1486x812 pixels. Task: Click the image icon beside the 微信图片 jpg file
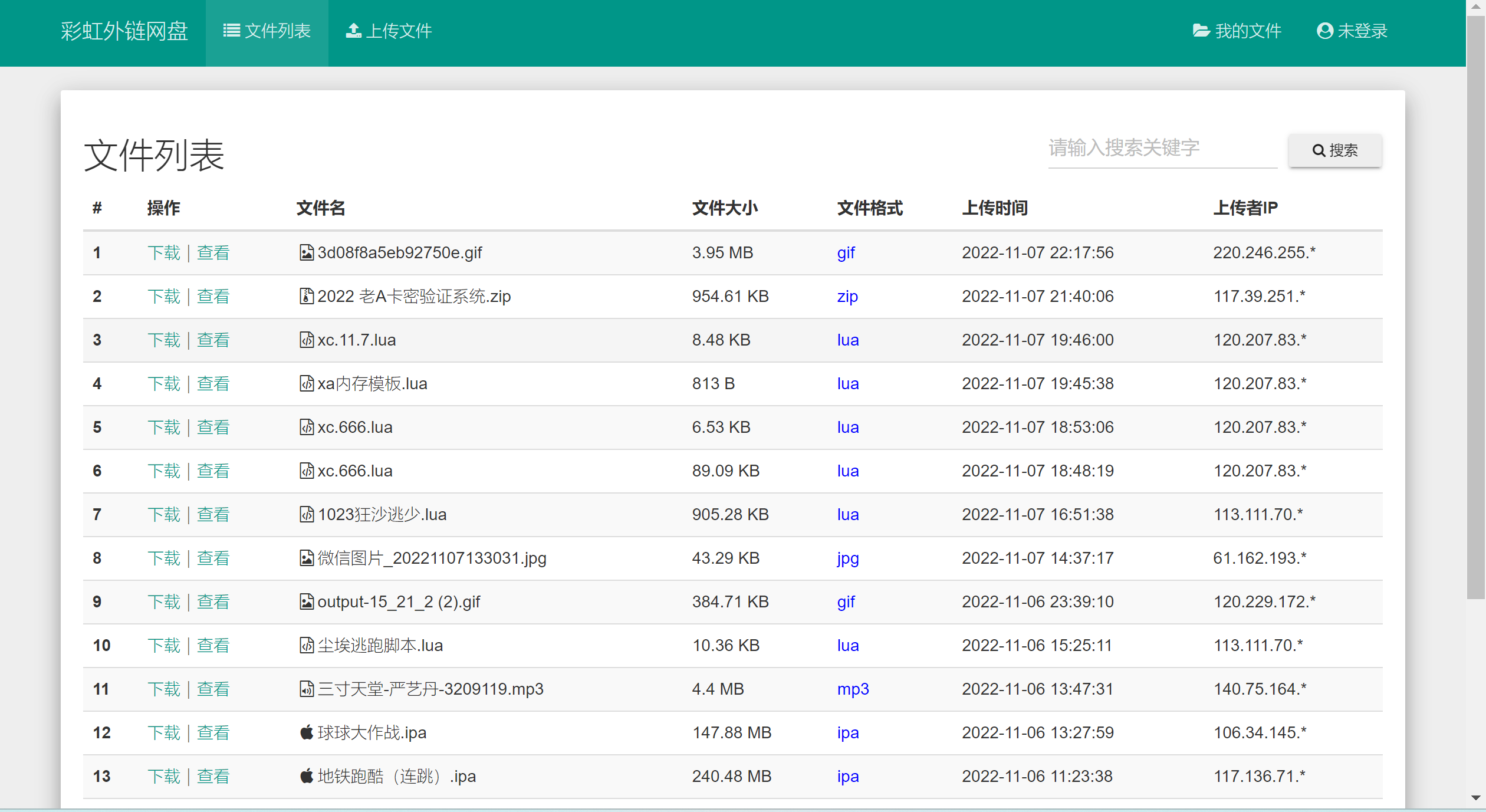306,558
